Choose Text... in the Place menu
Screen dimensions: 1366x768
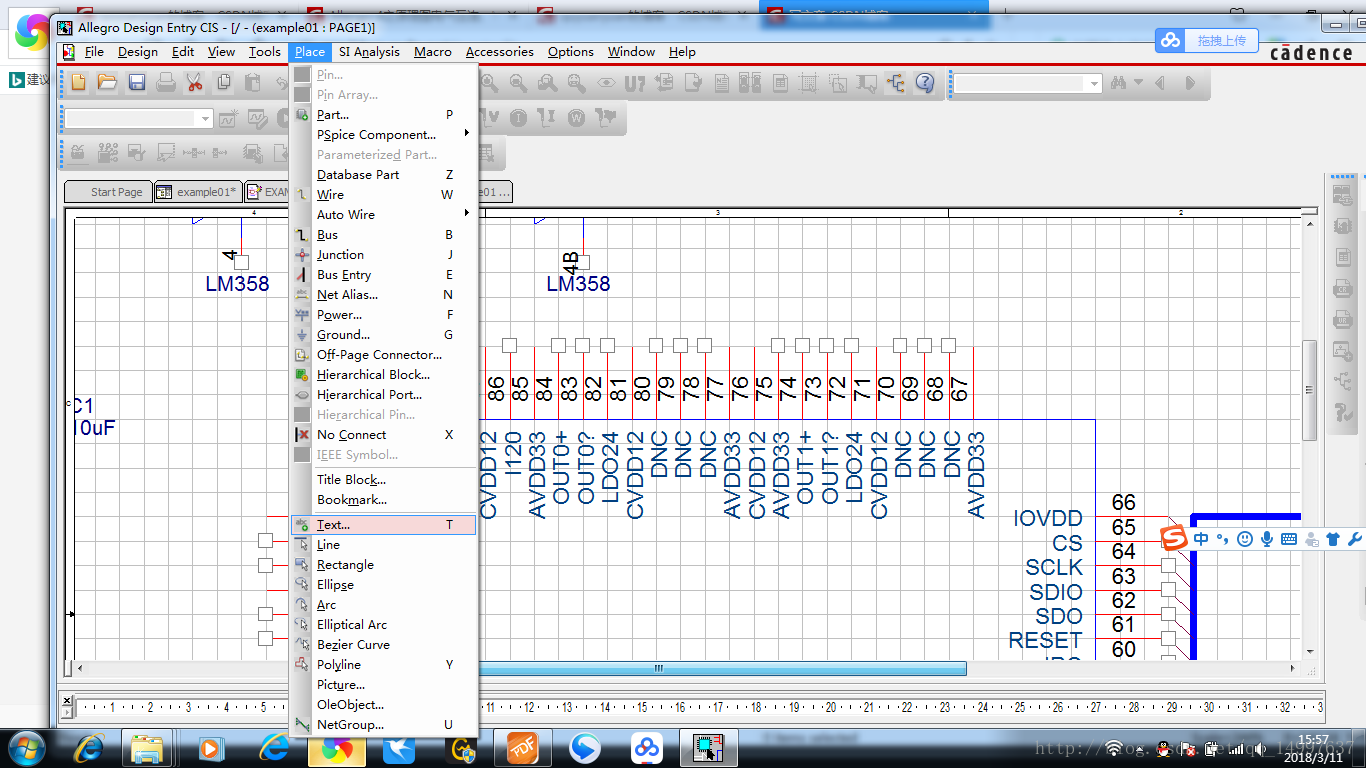(x=384, y=525)
